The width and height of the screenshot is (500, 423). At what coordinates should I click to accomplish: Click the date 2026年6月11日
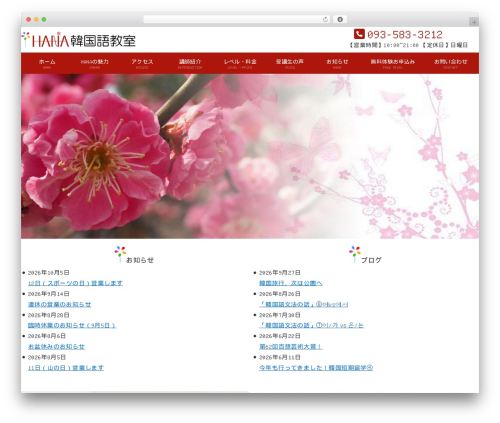280,357
